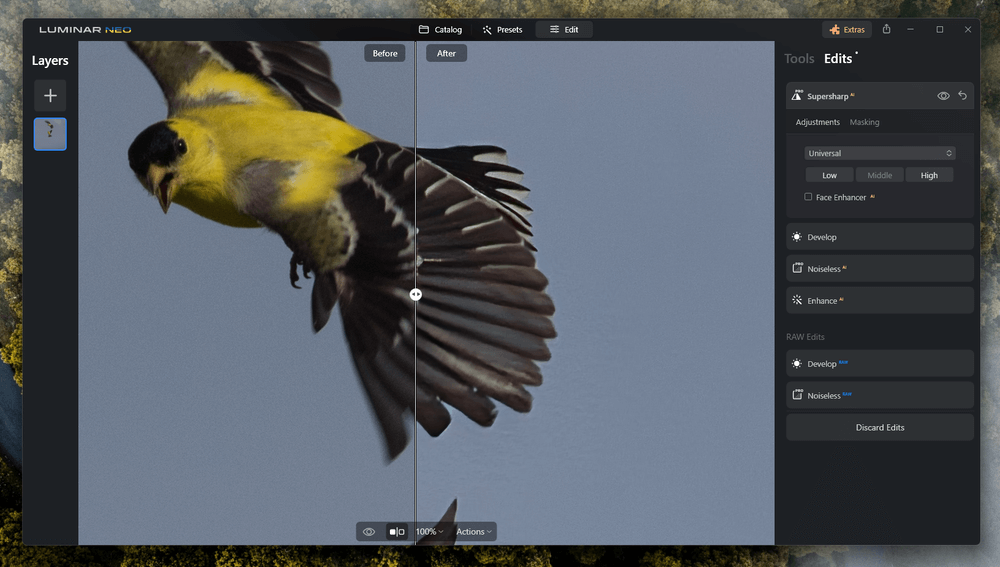Screen dimensions: 1000x567
Task: Open the Catalog tab
Action: (x=440, y=29)
